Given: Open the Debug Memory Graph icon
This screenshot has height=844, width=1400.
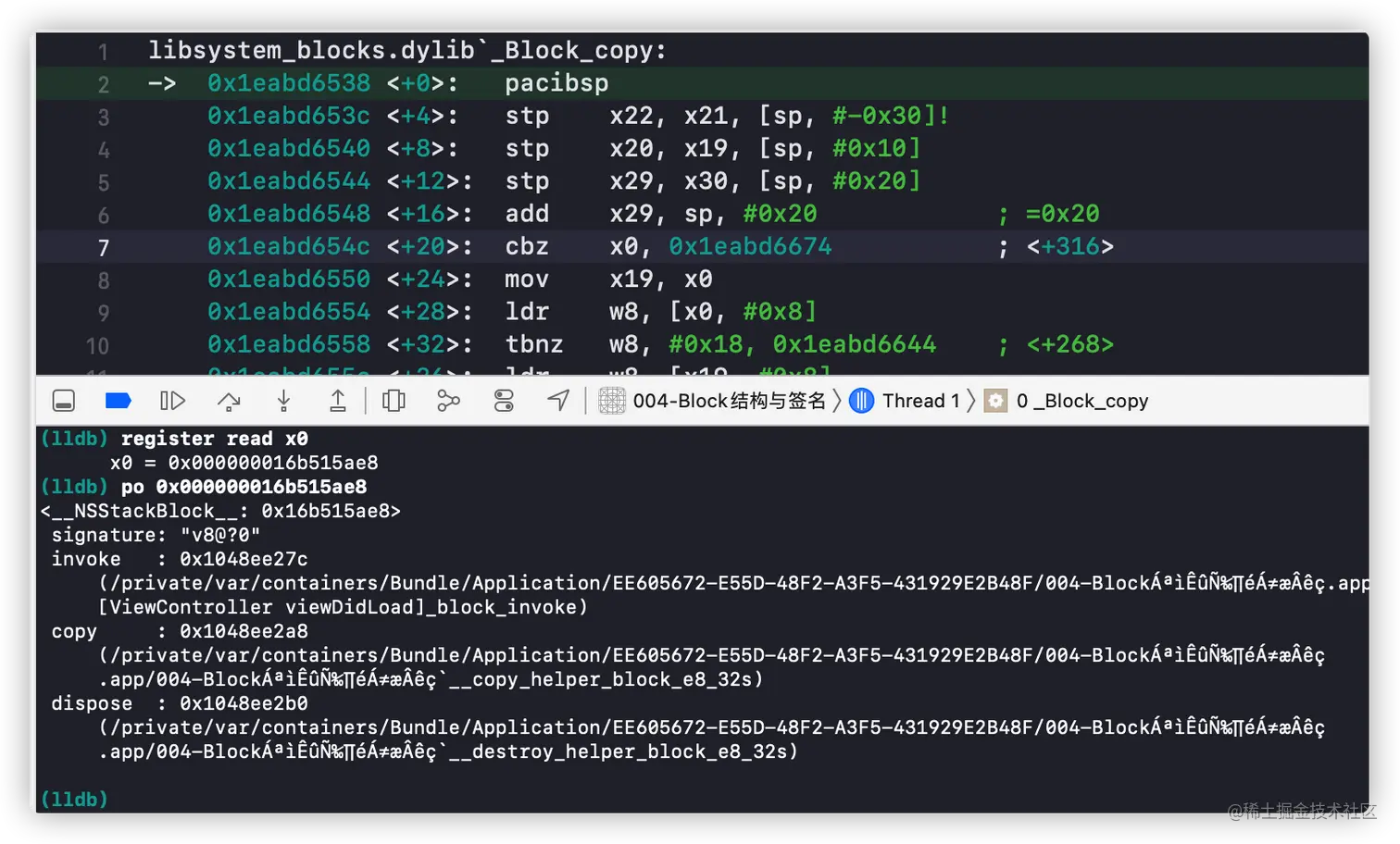Looking at the screenshot, I should tap(448, 401).
